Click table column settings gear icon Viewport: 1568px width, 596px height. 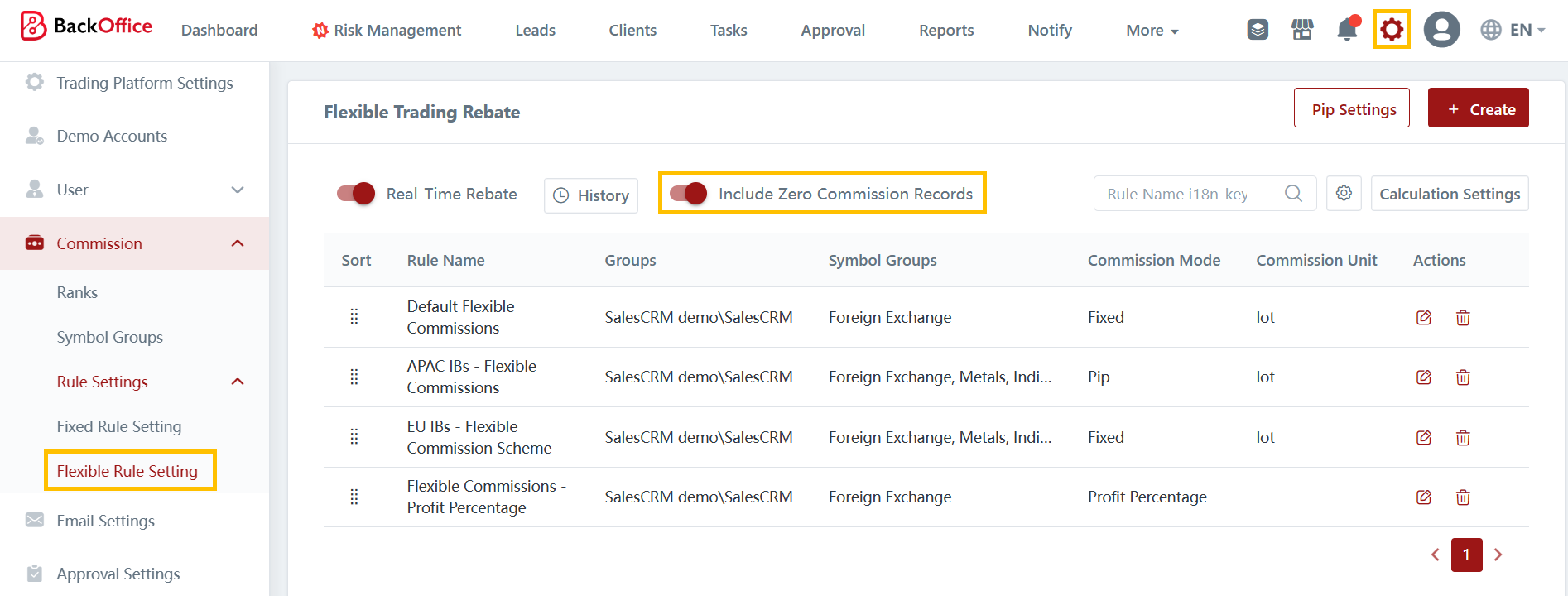coord(1344,194)
